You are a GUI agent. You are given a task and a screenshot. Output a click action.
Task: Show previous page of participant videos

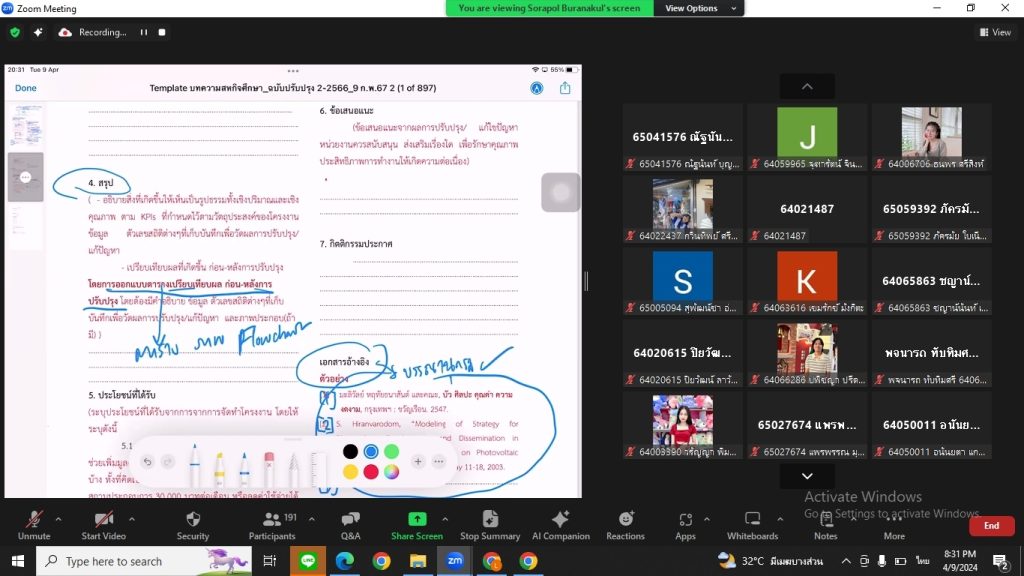pyautogui.click(x=807, y=86)
